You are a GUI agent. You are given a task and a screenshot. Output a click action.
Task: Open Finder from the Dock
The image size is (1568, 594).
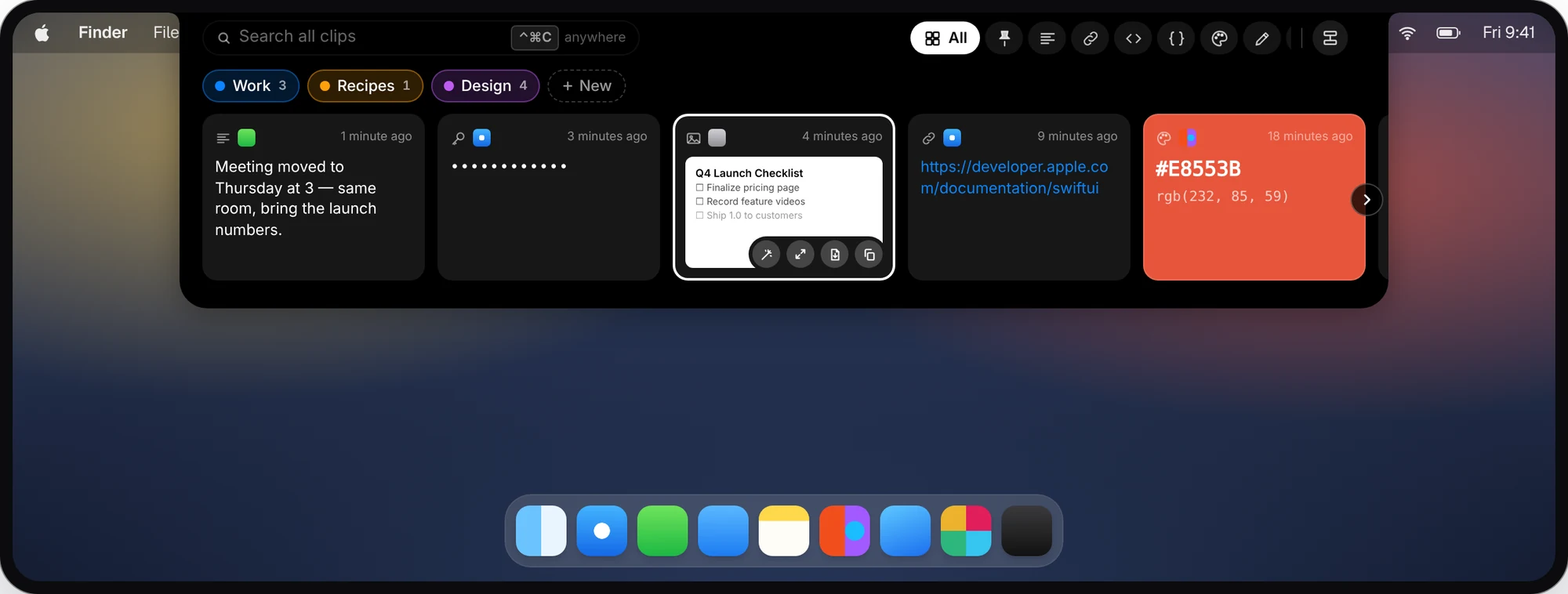coord(541,531)
